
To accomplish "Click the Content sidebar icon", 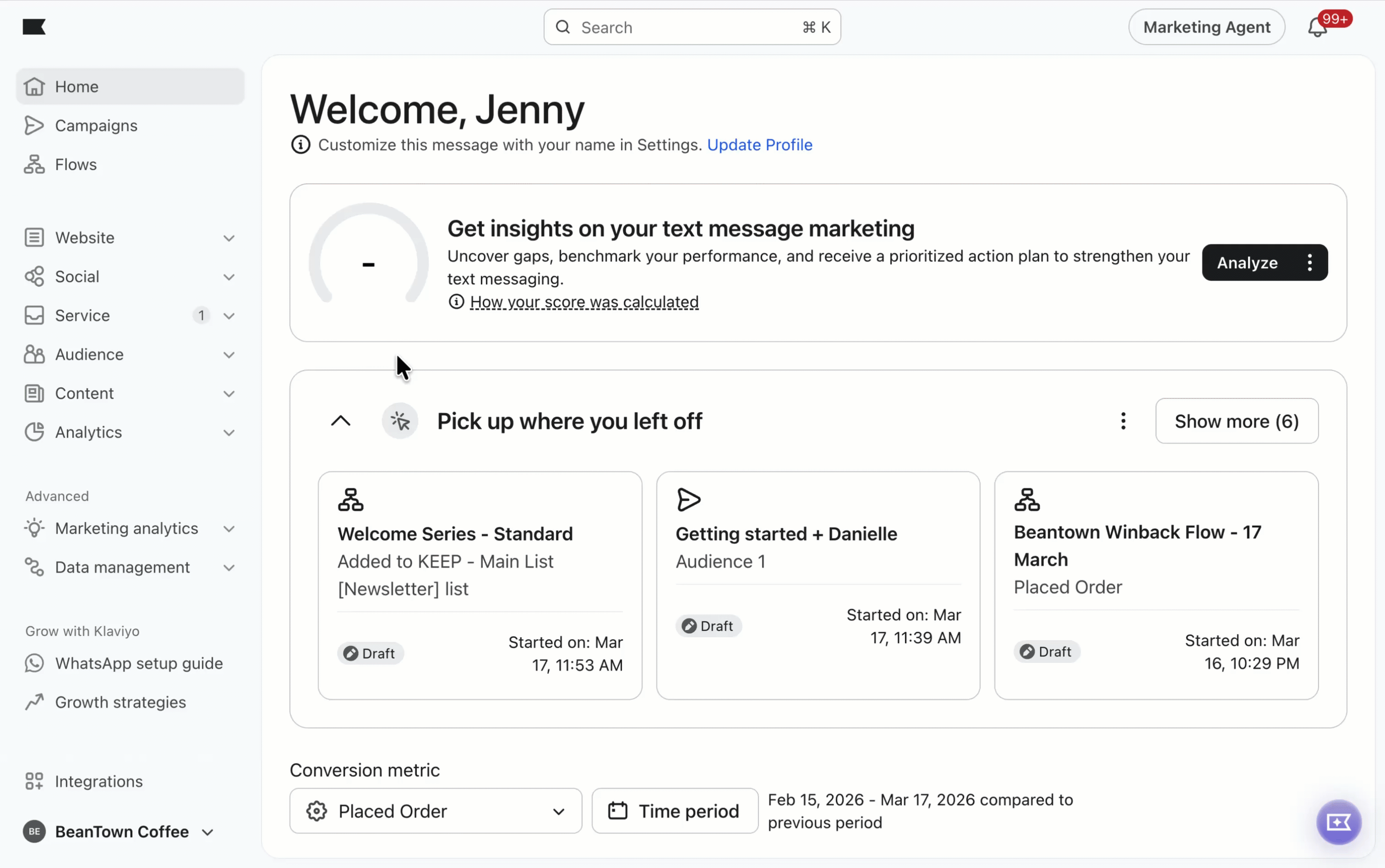I will click(x=34, y=393).
